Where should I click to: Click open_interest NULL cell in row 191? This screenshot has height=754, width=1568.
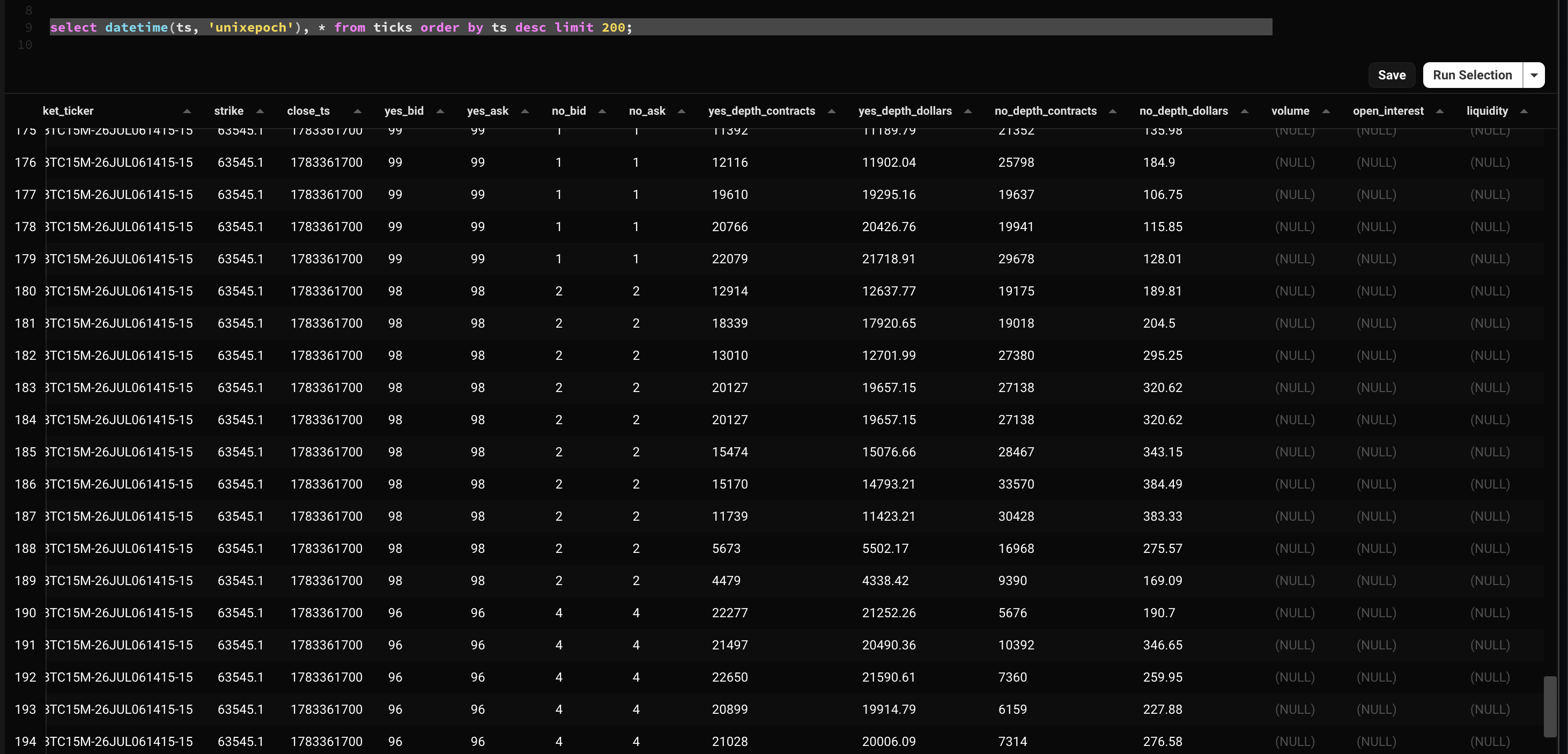click(1376, 645)
